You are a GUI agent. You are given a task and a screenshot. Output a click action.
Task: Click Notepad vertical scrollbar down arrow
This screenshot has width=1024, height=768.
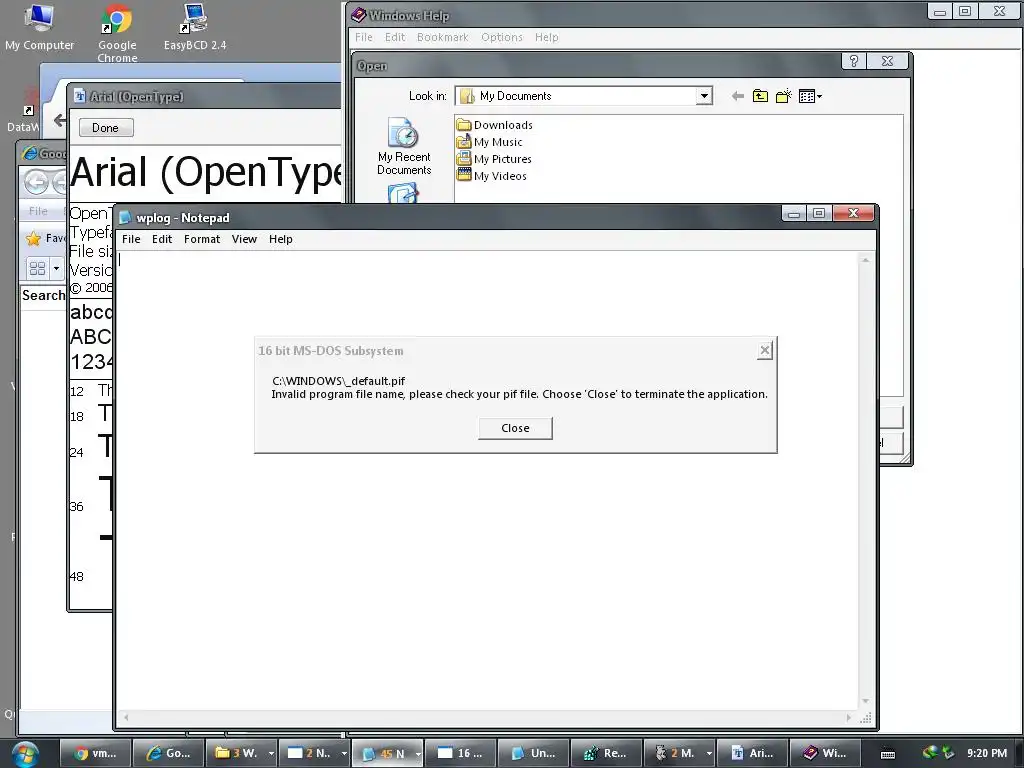865,701
